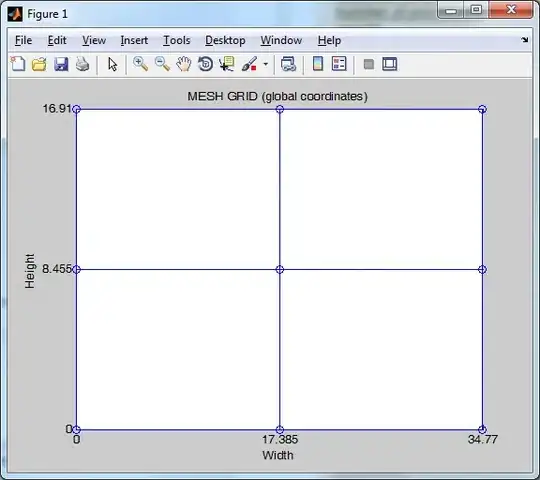Select the Pan hand tool
Viewport: 540px width, 480px height.
tap(184, 64)
